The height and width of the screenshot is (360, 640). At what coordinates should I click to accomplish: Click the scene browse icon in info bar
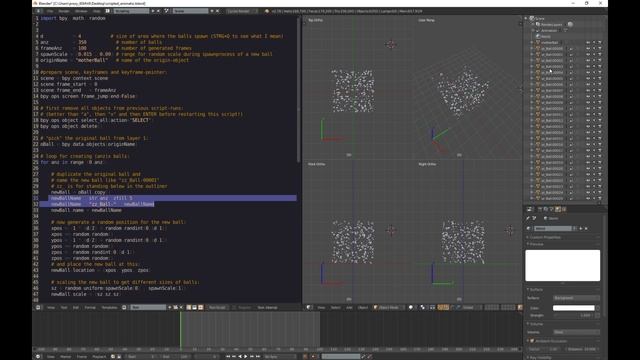click(166, 11)
